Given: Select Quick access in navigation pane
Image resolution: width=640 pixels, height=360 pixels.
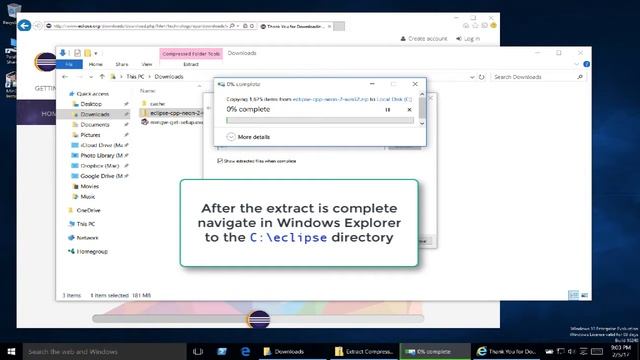Looking at the screenshot, I should [x=92, y=94].
